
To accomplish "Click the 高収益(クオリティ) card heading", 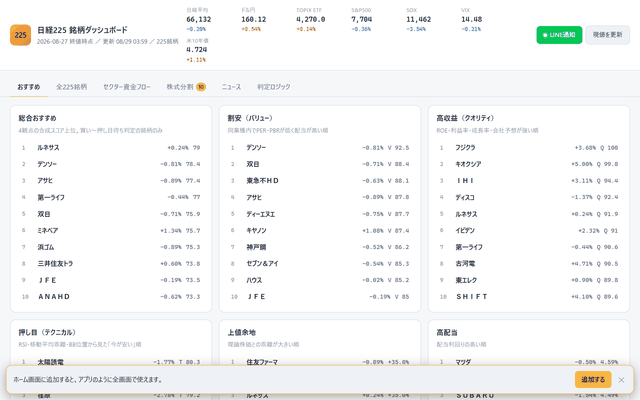I will coord(465,118).
